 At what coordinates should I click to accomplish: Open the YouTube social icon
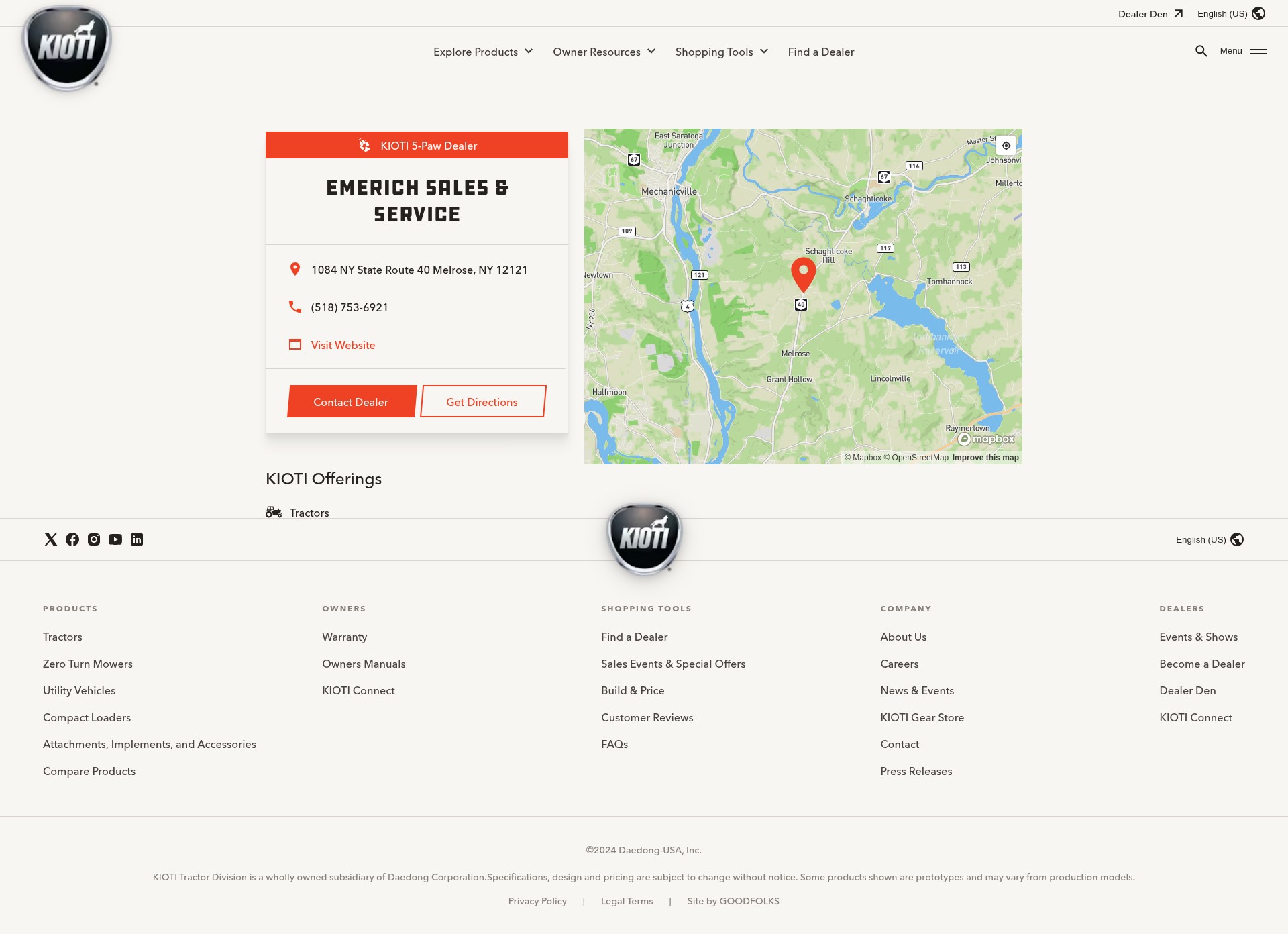click(x=115, y=539)
